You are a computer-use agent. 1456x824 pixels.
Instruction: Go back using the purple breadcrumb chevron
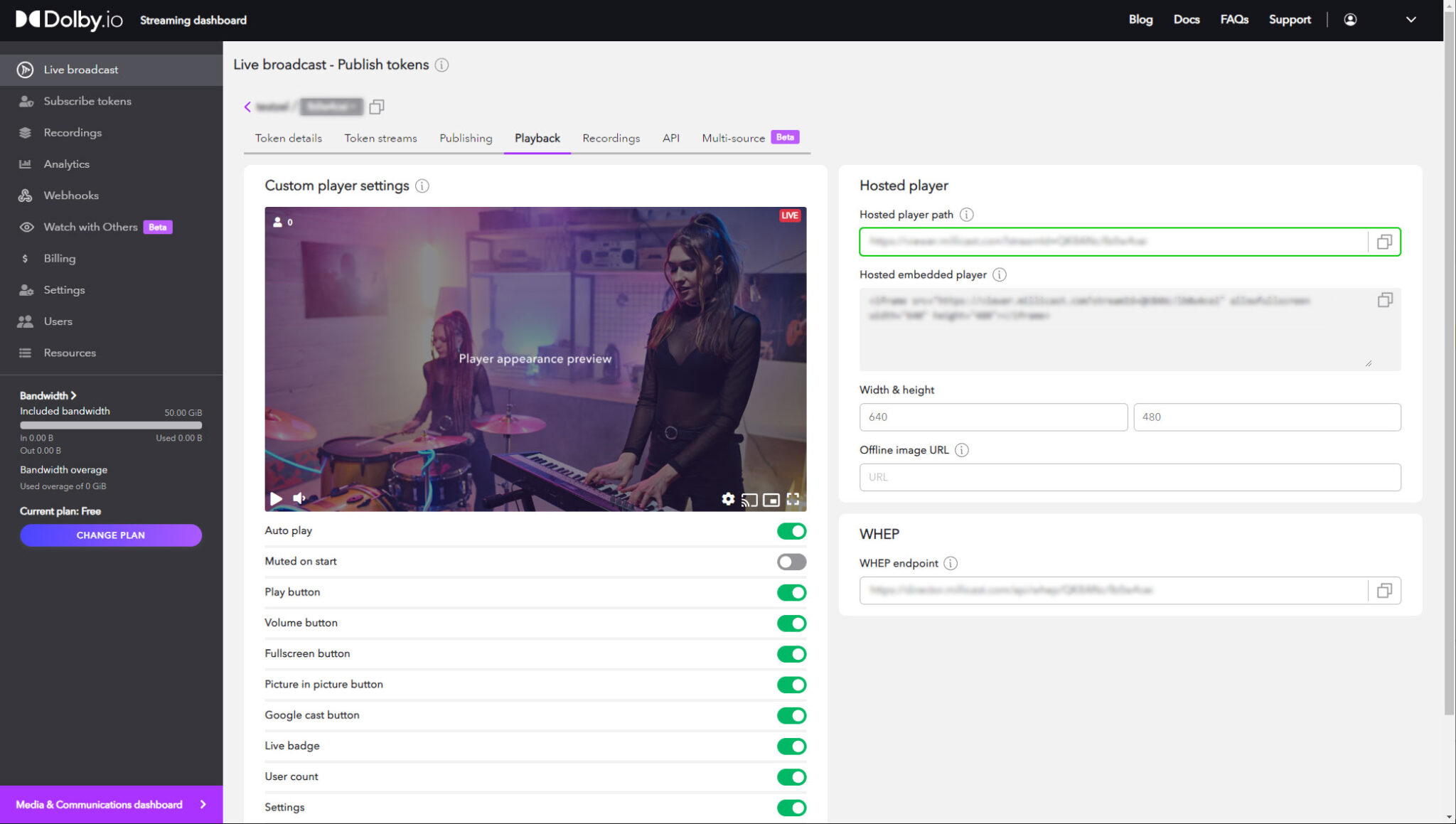(247, 107)
